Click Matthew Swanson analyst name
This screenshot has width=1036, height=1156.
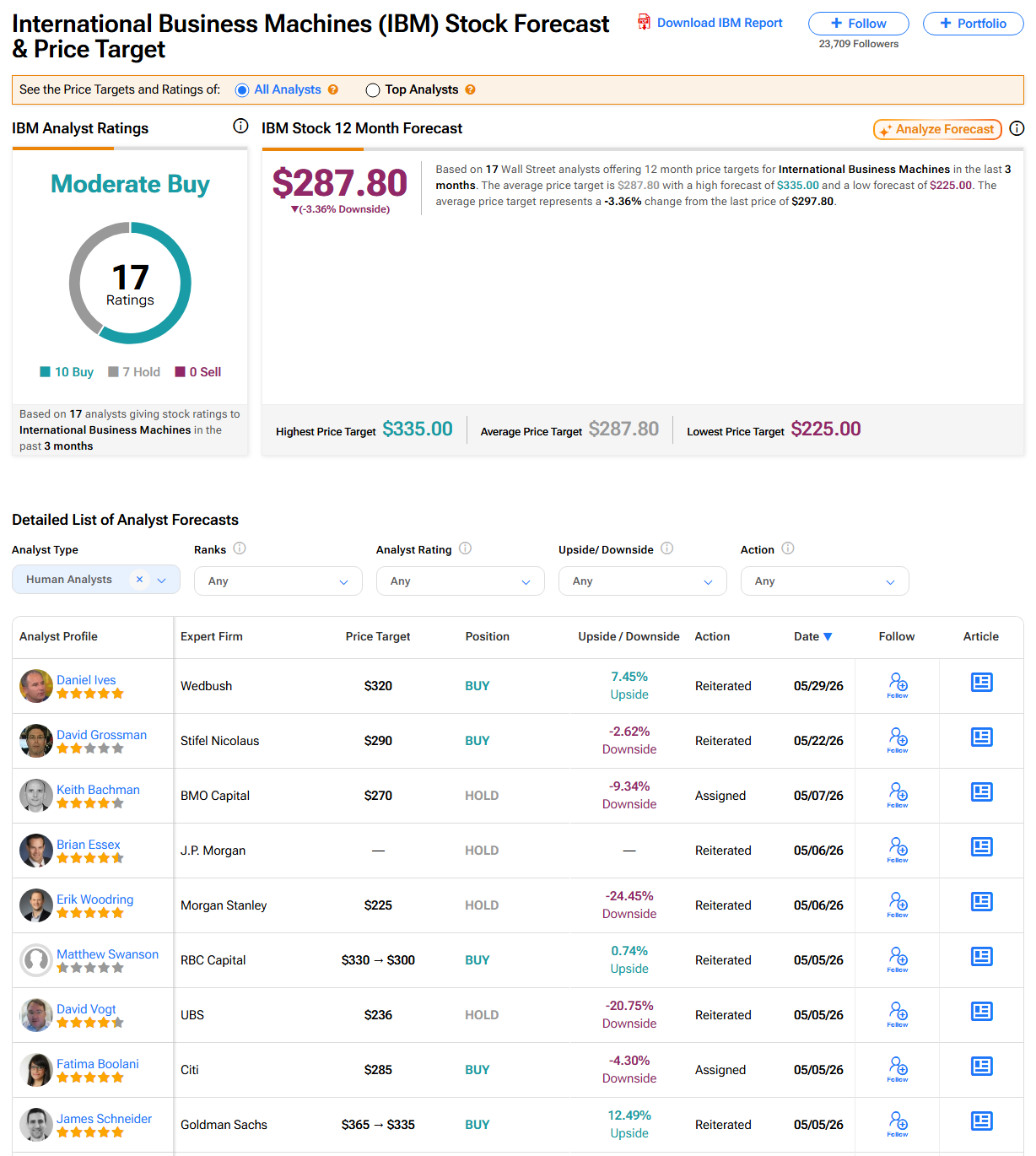(x=107, y=954)
